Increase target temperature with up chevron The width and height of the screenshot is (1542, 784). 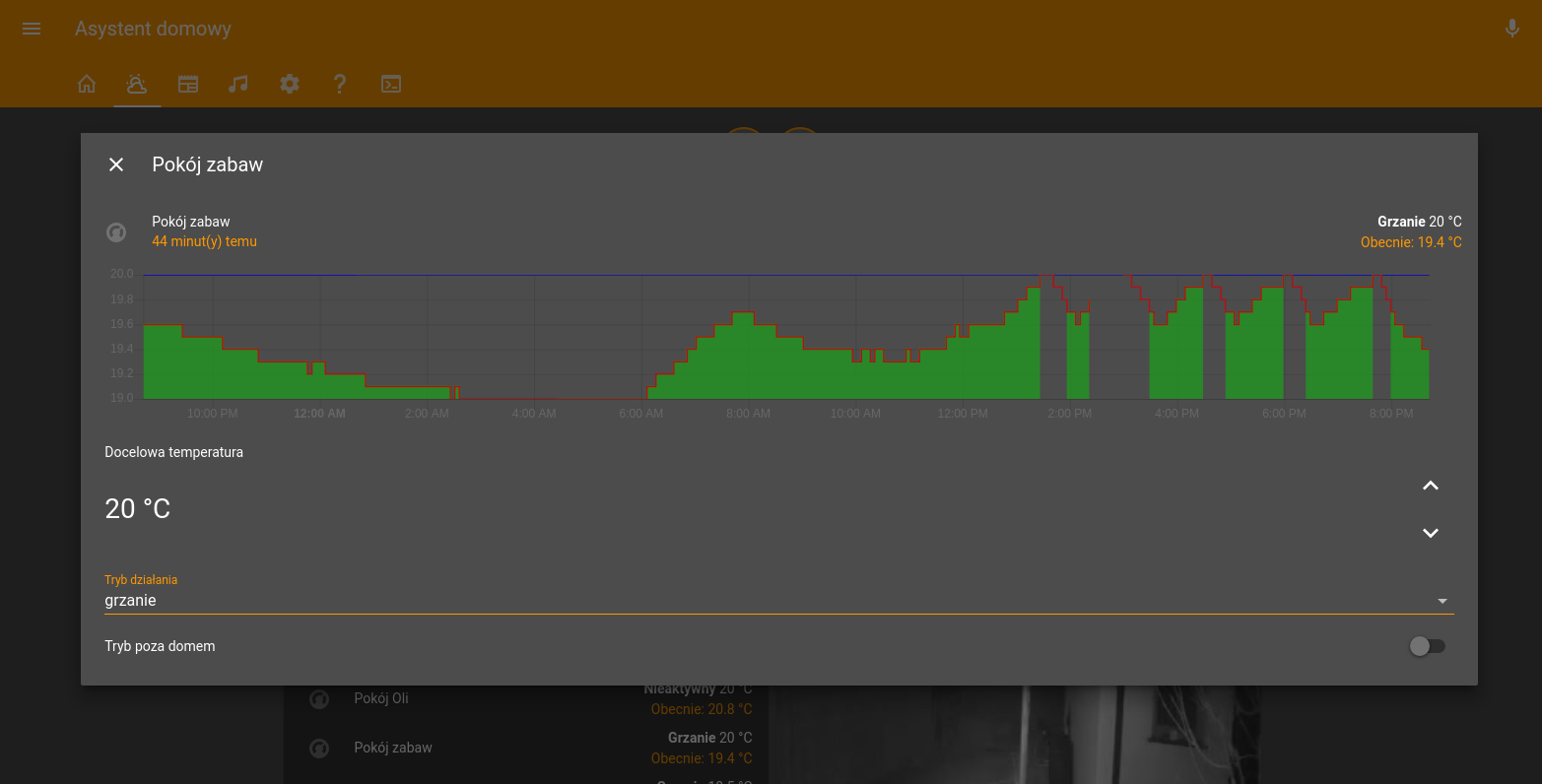point(1431,486)
